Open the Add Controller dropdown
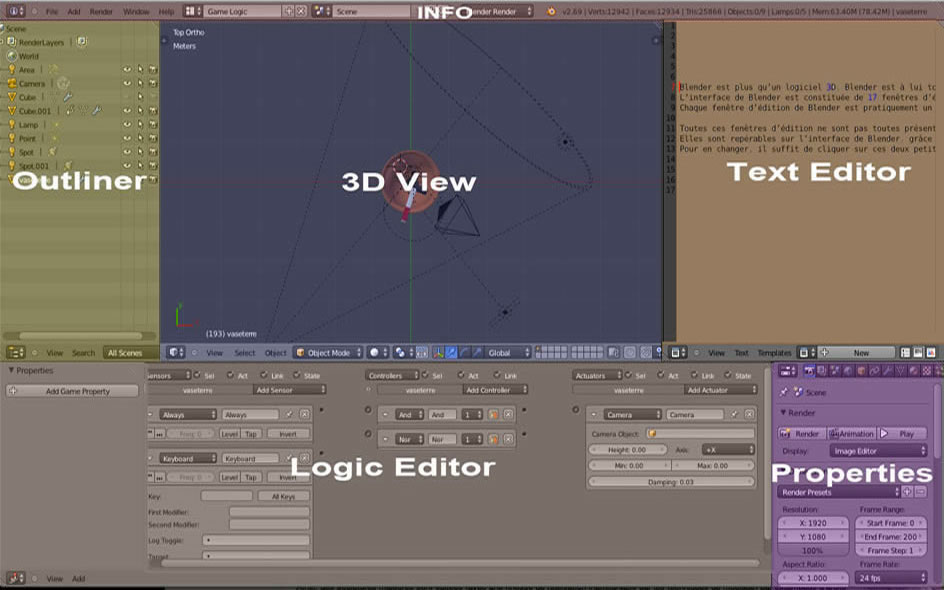Image resolution: width=944 pixels, height=590 pixels. point(495,390)
